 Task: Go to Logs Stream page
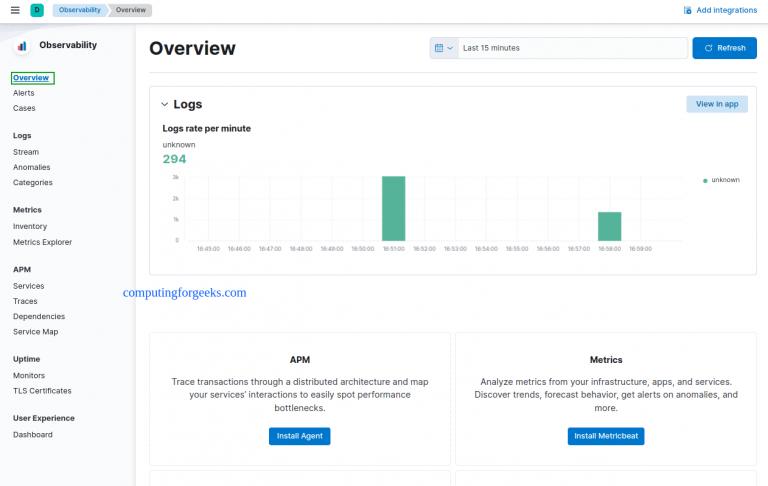26,152
